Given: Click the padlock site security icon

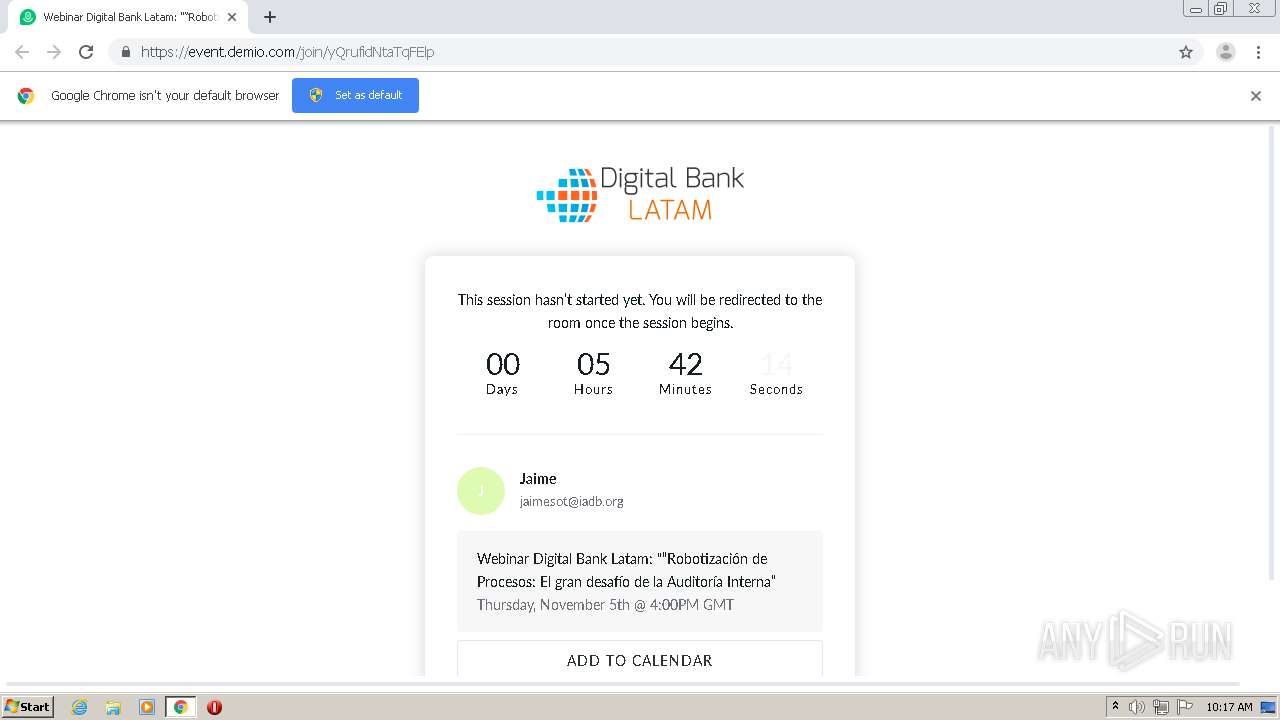Looking at the screenshot, I should (125, 52).
